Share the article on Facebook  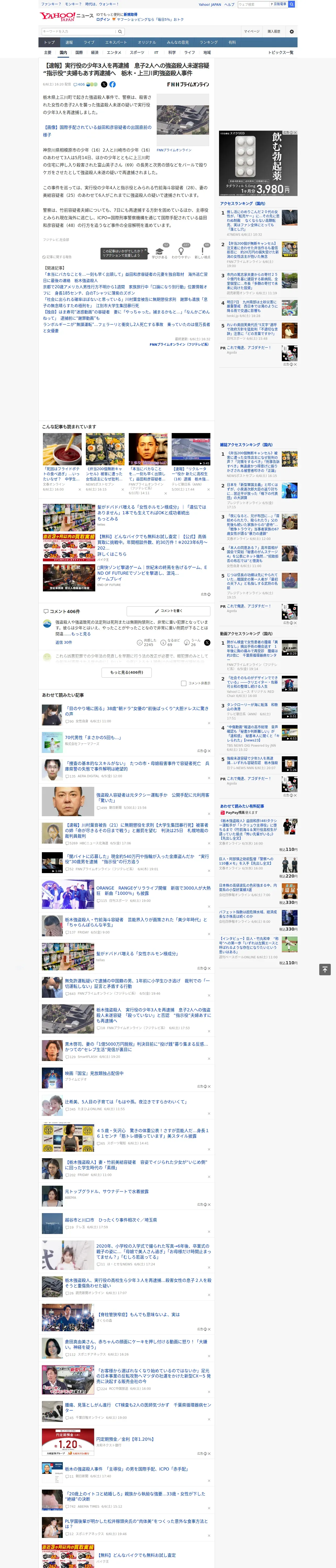click(x=112, y=85)
